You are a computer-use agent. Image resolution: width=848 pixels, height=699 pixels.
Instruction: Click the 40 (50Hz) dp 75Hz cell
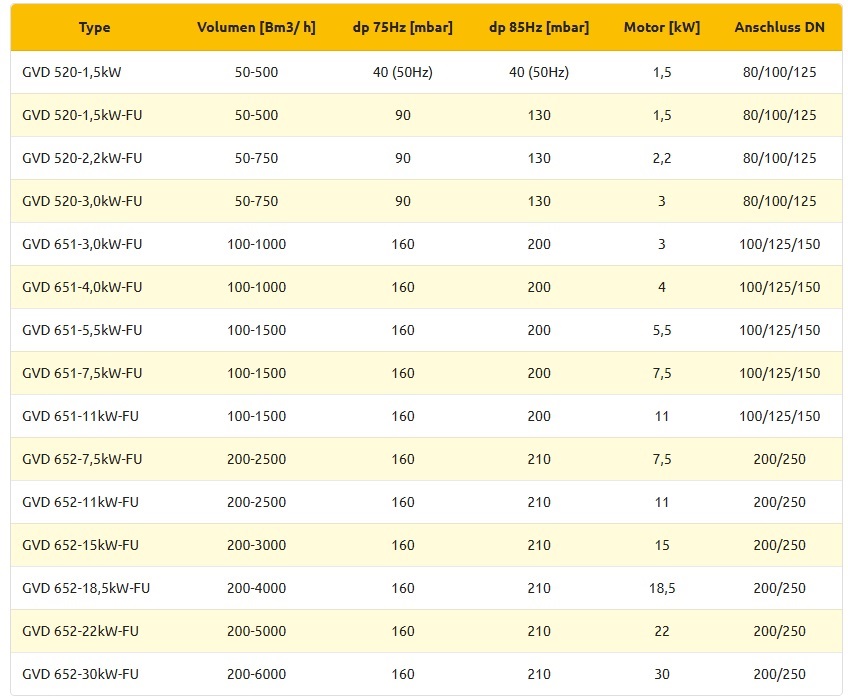[x=402, y=72]
